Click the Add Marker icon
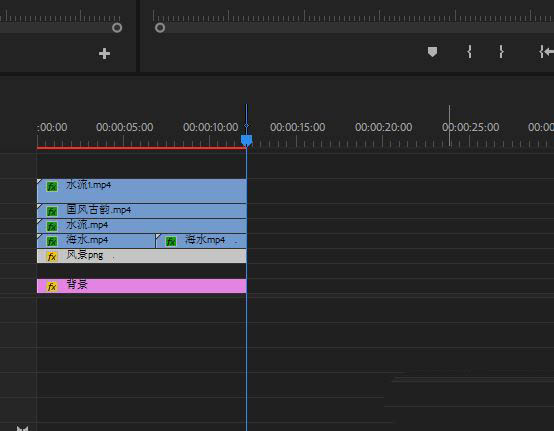The height and width of the screenshot is (431, 554). (432, 52)
